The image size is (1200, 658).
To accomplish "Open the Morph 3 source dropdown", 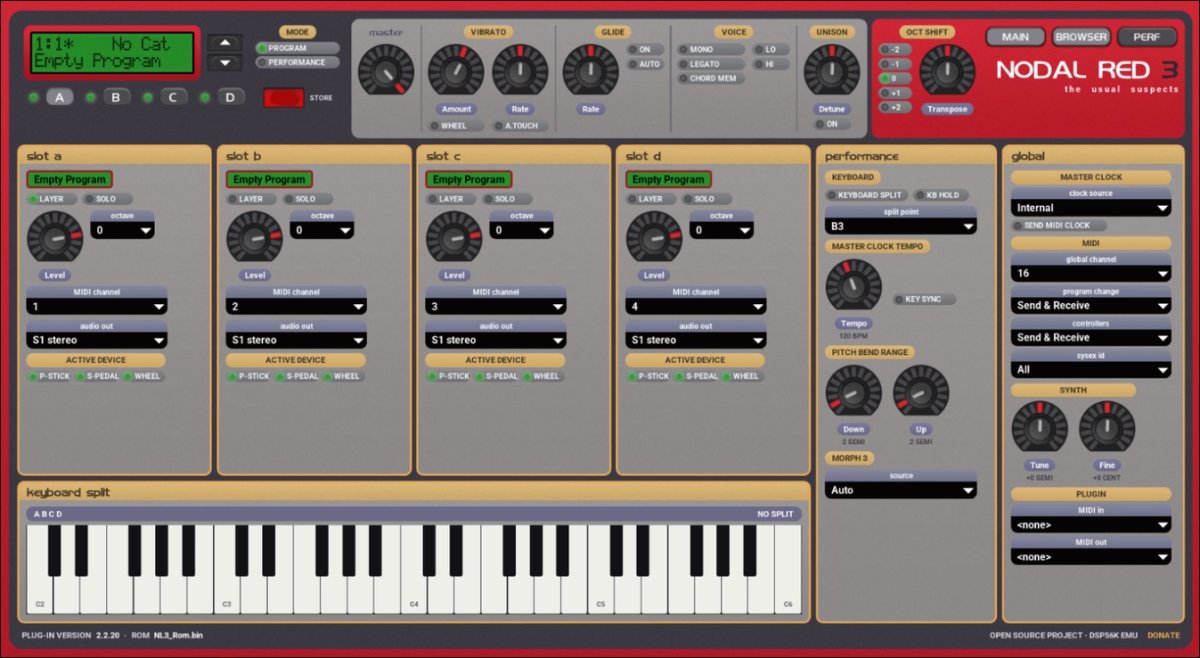I will (901, 490).
